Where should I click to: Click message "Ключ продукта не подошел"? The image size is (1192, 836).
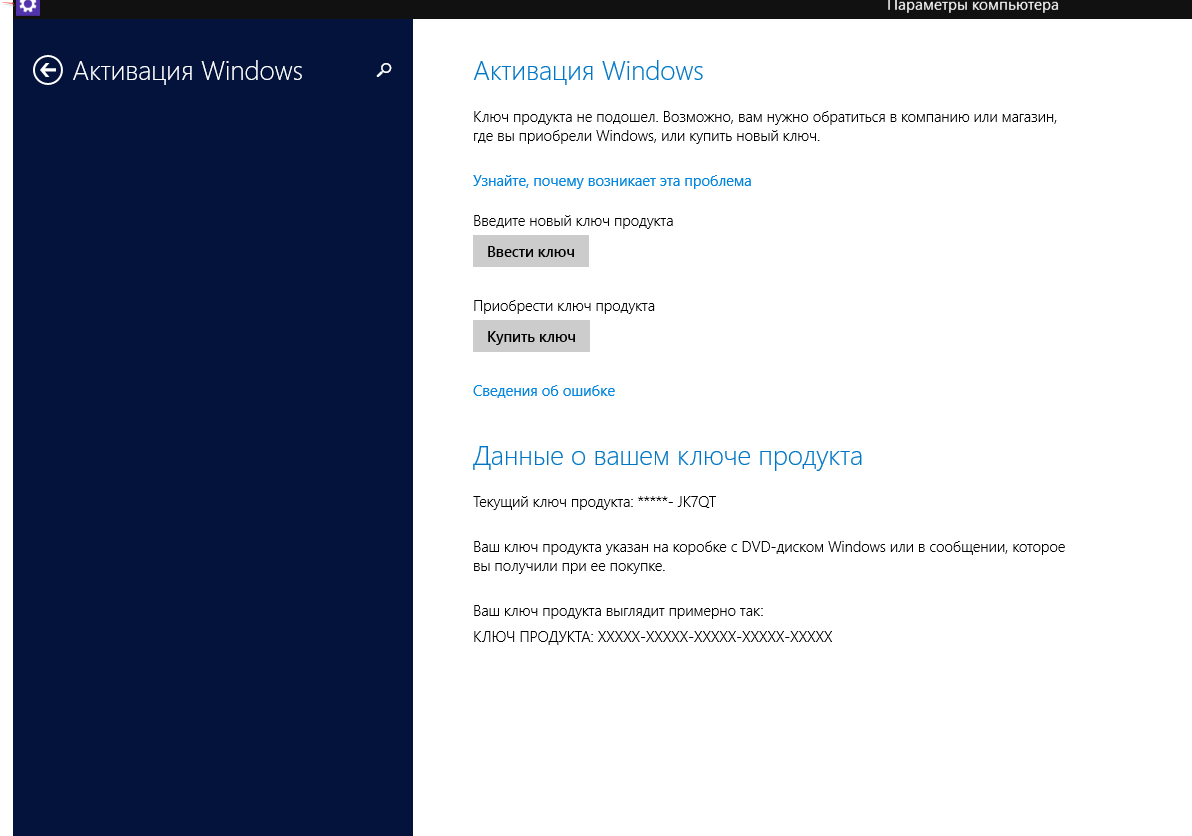[765, 127]
